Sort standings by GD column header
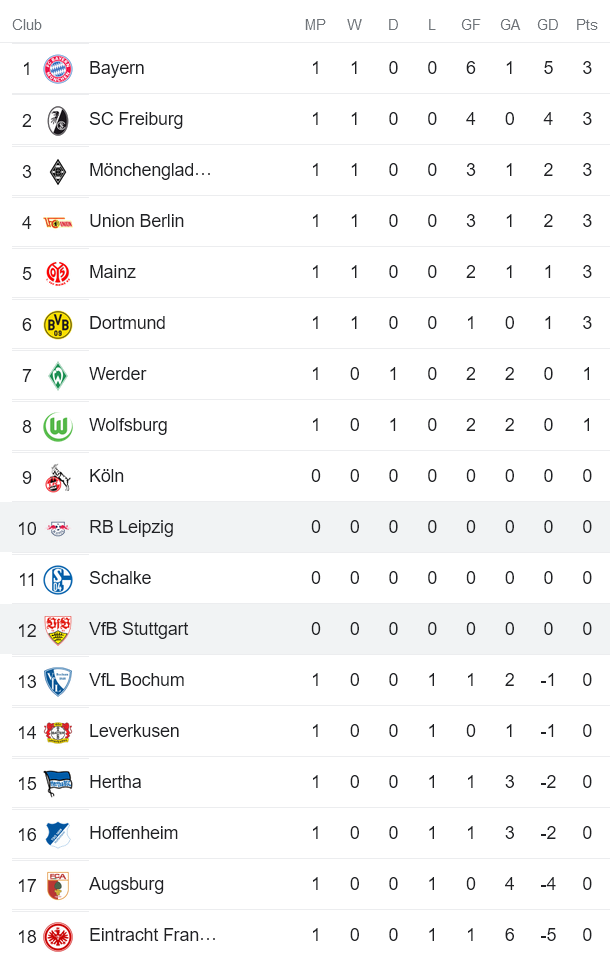Screen dimensions: 610x970 tap(547, 25)
